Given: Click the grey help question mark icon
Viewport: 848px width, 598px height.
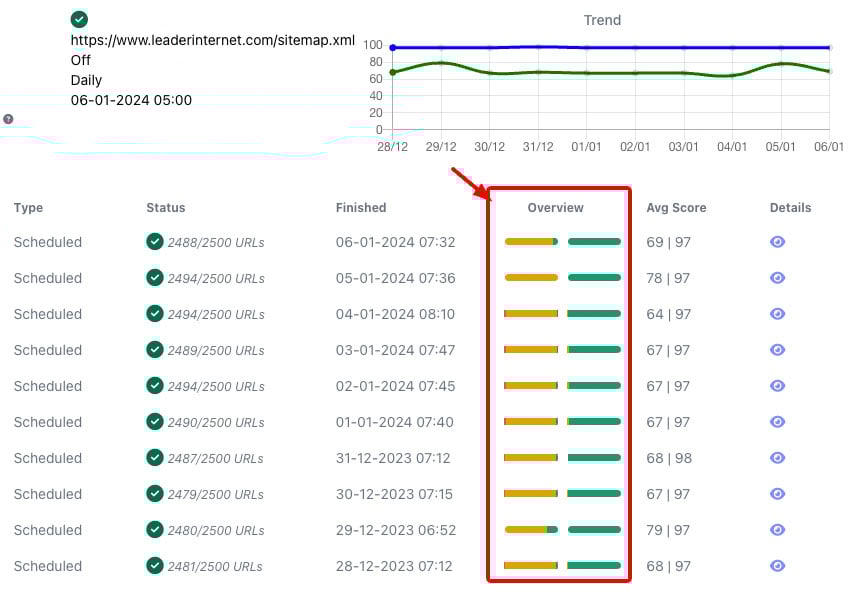Looking at the screenshot, I should click(x=8, y=119).
